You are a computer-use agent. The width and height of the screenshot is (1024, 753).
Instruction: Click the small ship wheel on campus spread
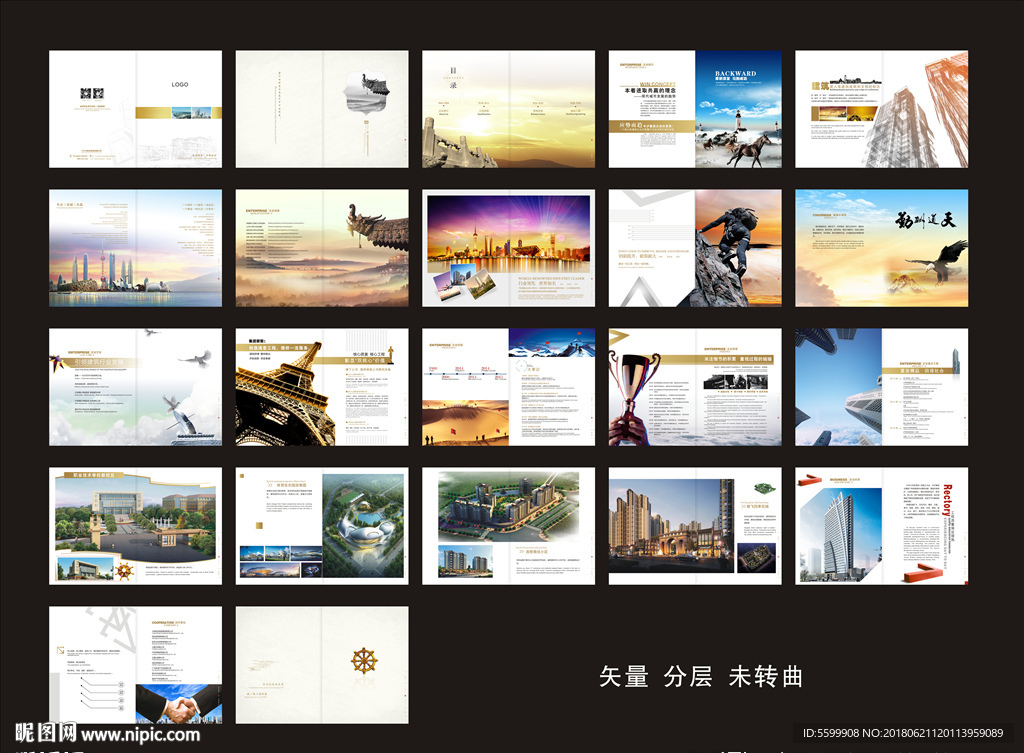click(124, 571)
